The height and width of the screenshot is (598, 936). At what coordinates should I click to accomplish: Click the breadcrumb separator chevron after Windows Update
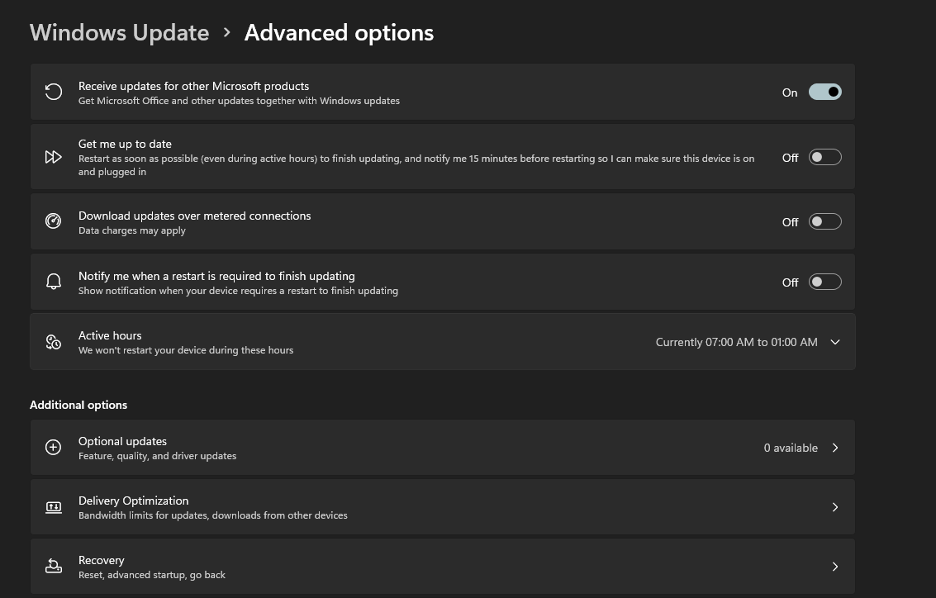(x=227, y=33)
